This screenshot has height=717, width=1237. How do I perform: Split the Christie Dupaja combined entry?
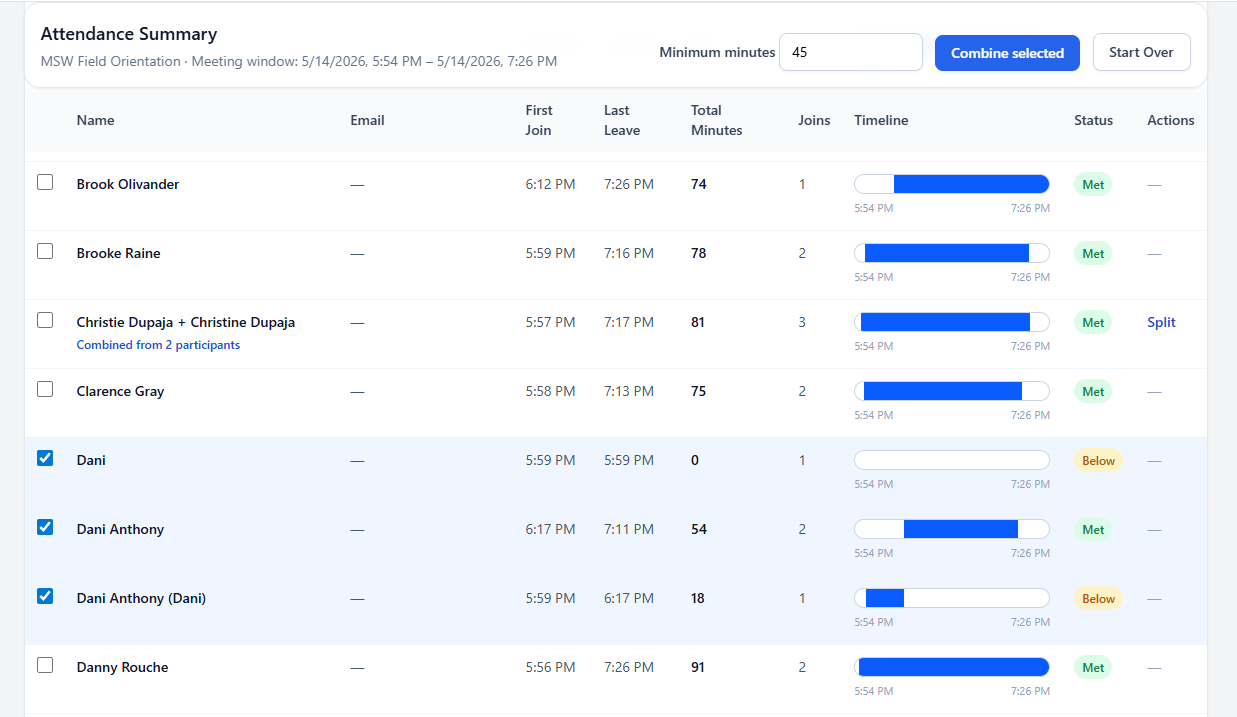pyautogui.click(x=1161, y=322)
